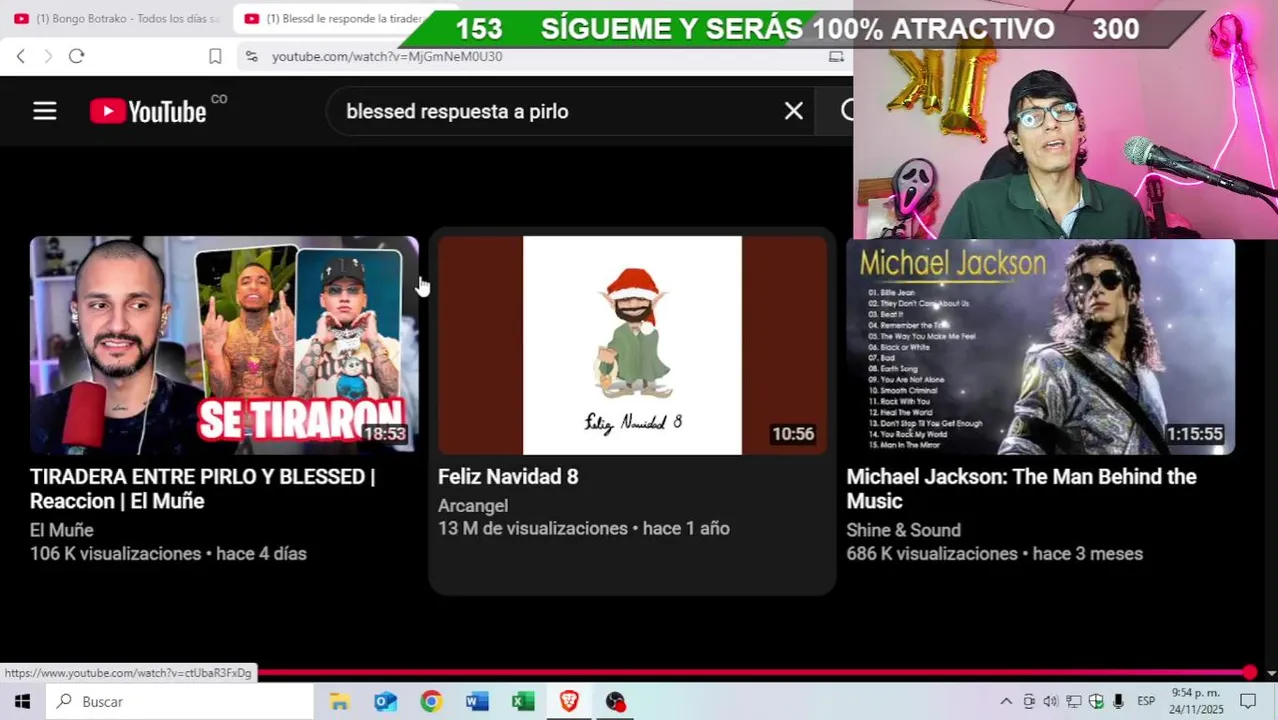Open site settings icon left of URL
This screenshot has height=720, width=1278.
point(251,57)
